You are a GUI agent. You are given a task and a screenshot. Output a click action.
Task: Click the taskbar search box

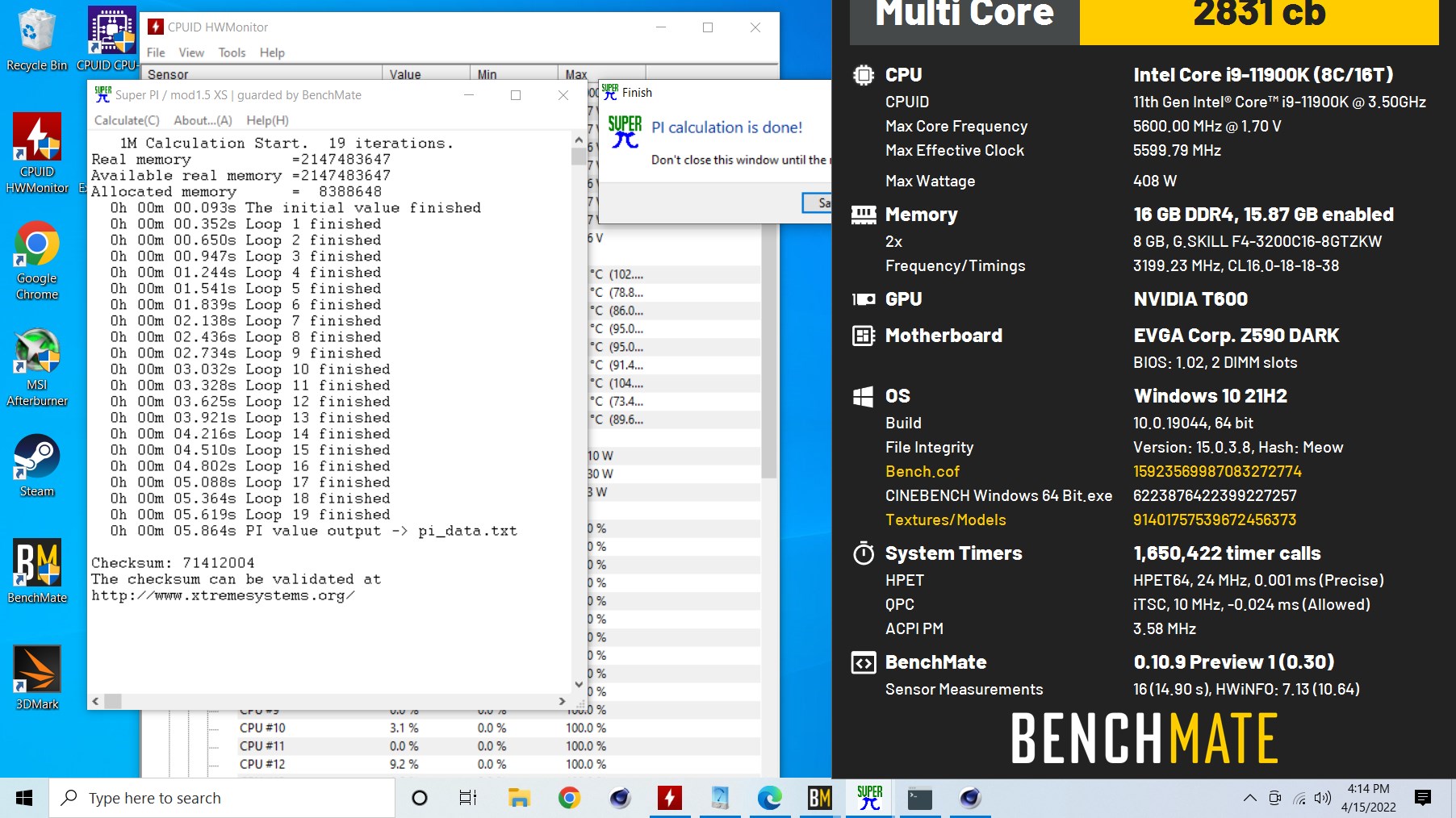(222, 798)
